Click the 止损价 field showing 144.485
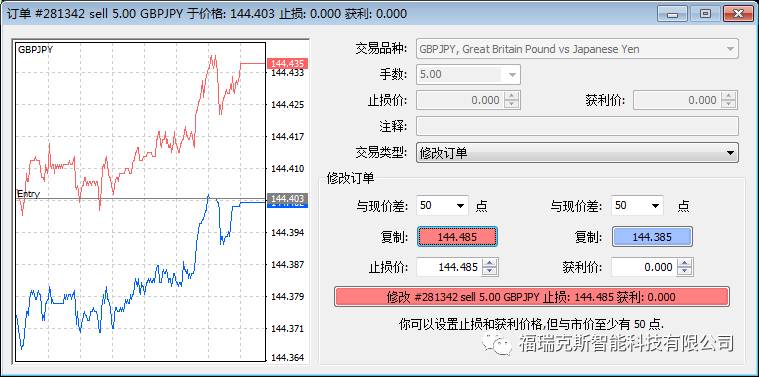 (x=450, y=267)
